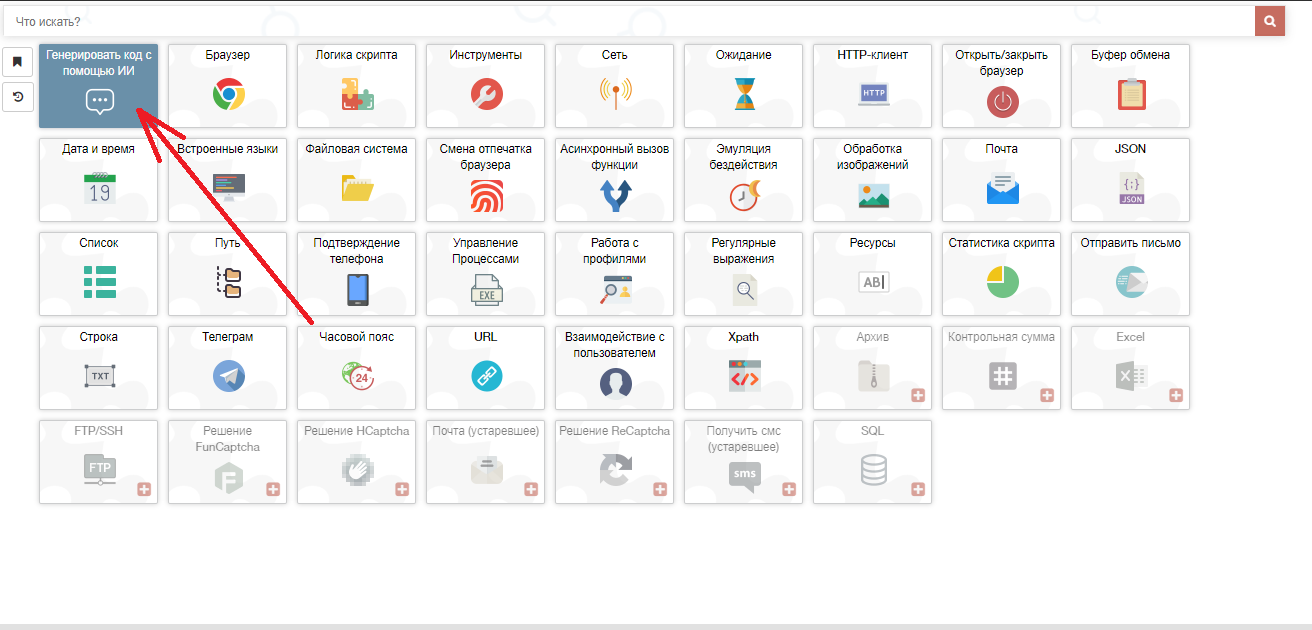Screen dimensions: 1312x630
Task: Open the Инструменты wrench icon
Action: coord(486,94)
